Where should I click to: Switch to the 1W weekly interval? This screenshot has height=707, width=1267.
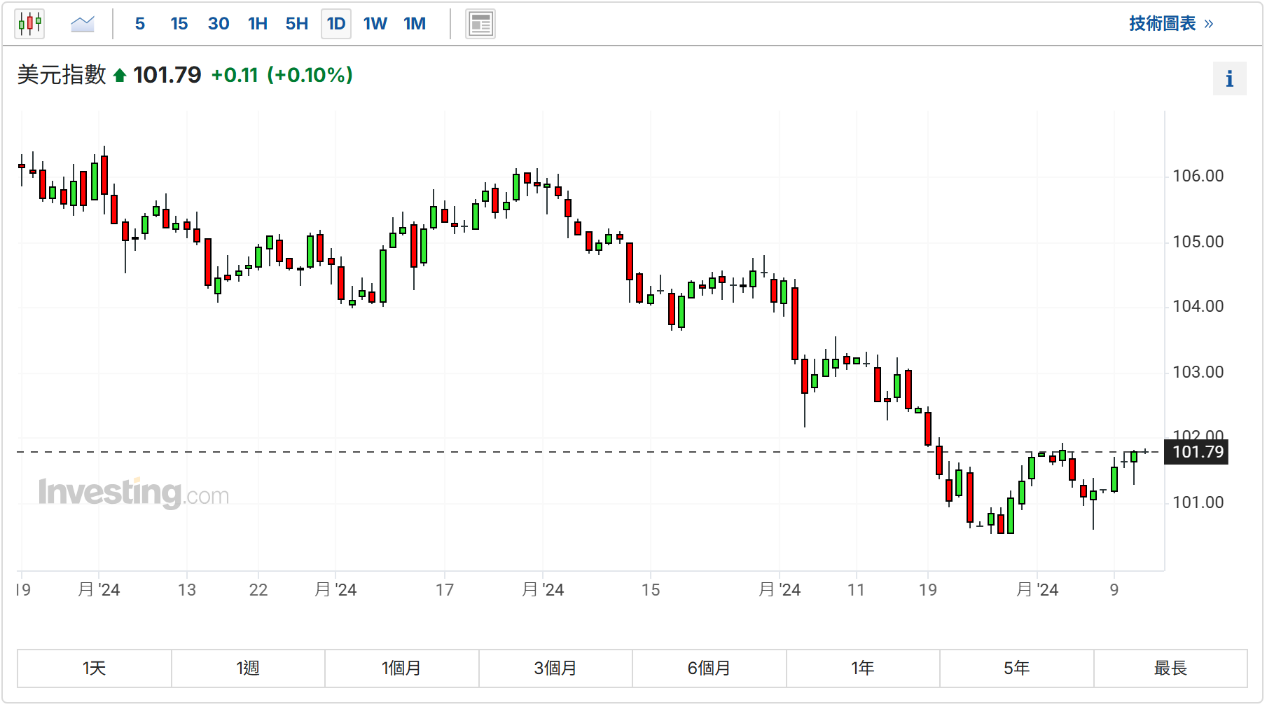click(375, 23)
